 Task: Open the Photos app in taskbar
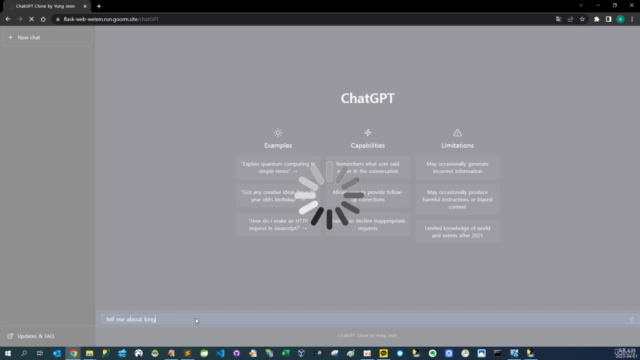[x=481, y=353]
